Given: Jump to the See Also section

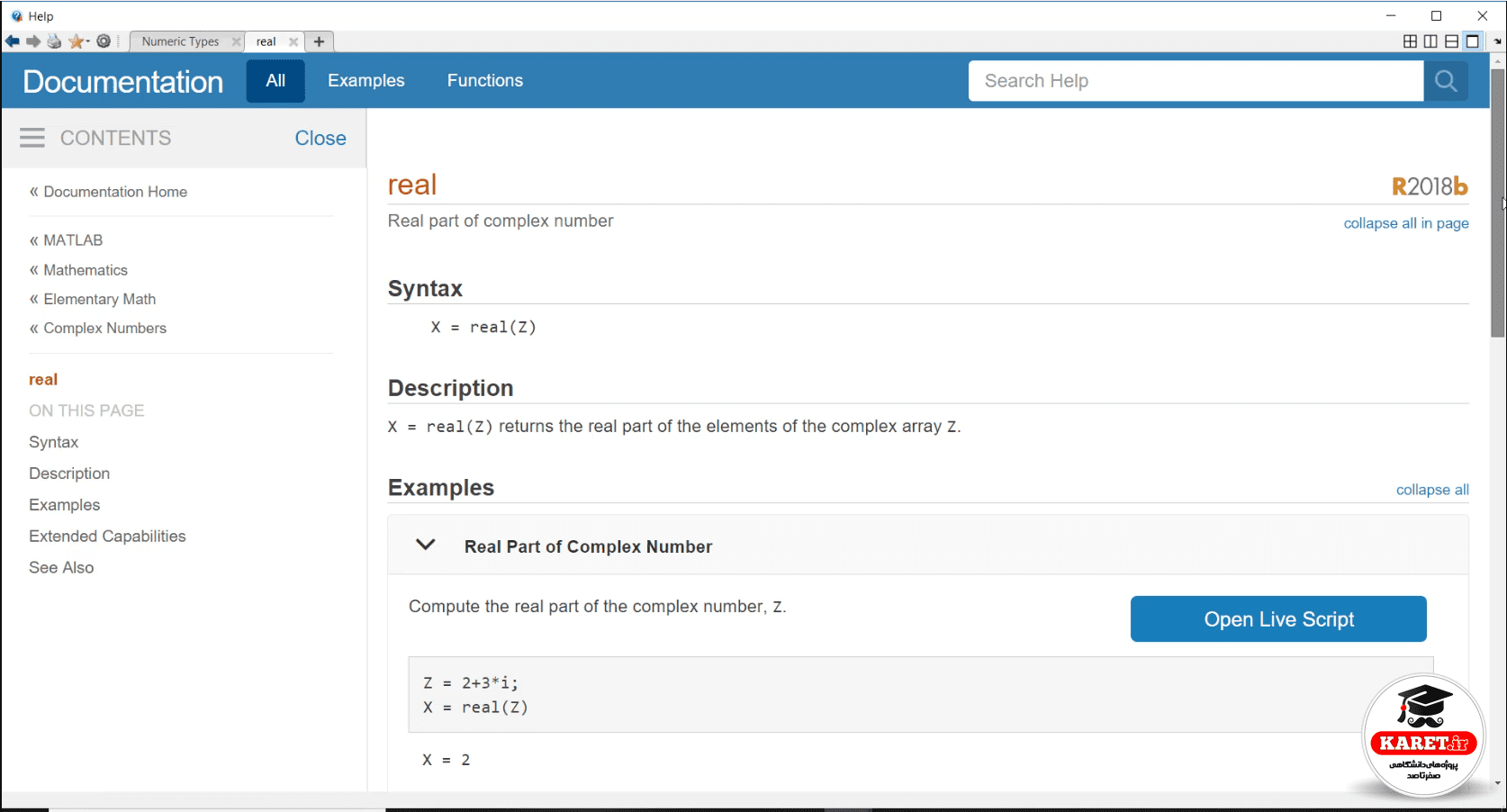Looking at the screenshot, I should (x=61, y=568).
